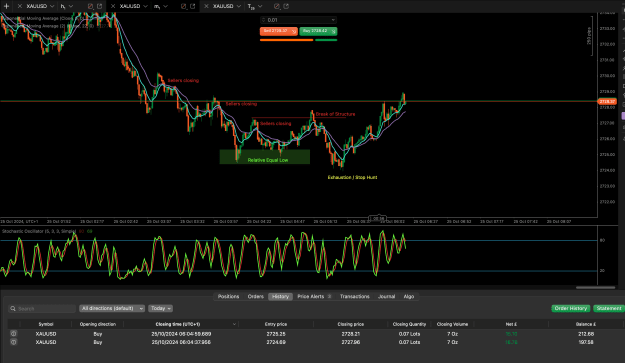Close the XAUUSD h1 chart tab
The width and height of the screenshot is (625, 363).
20,6
